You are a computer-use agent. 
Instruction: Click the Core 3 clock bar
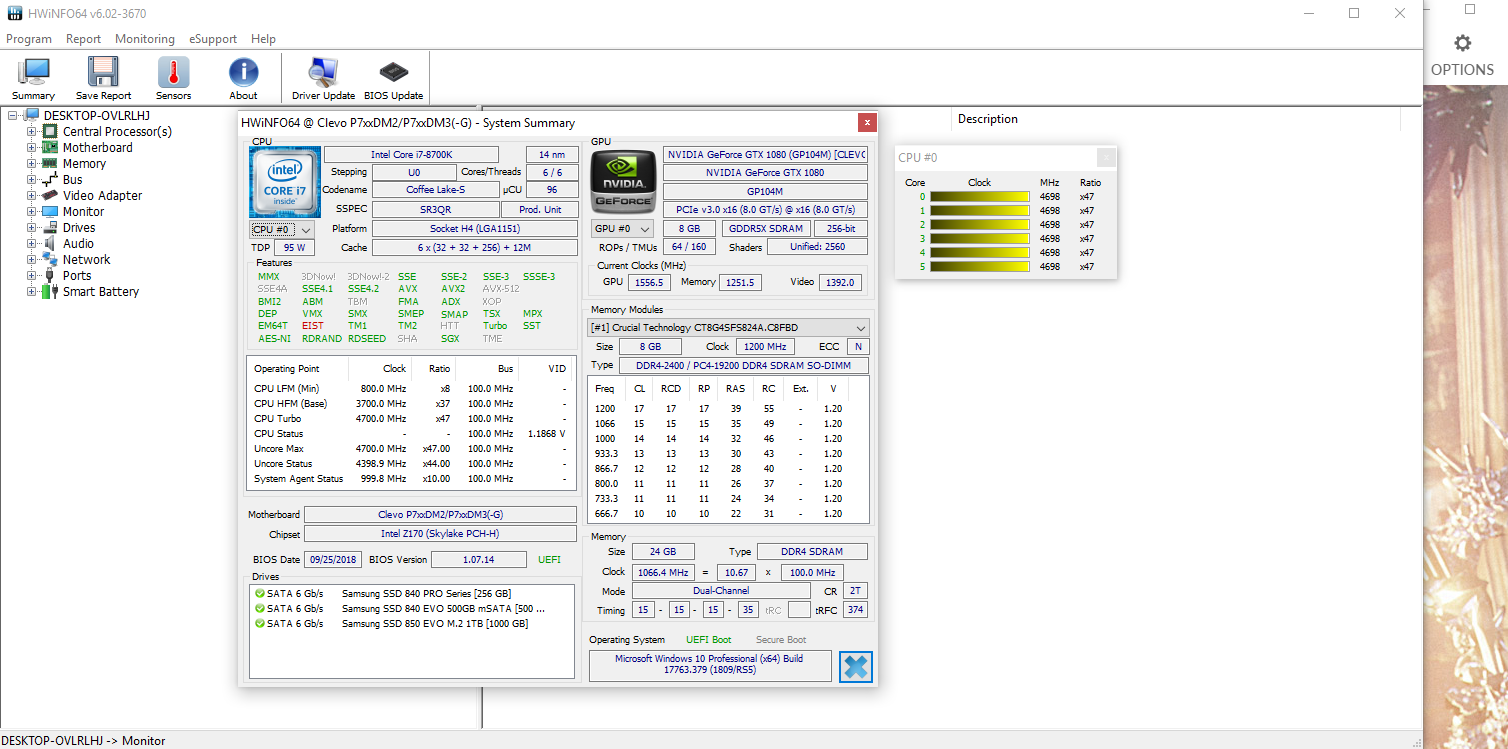click(980, 239)
